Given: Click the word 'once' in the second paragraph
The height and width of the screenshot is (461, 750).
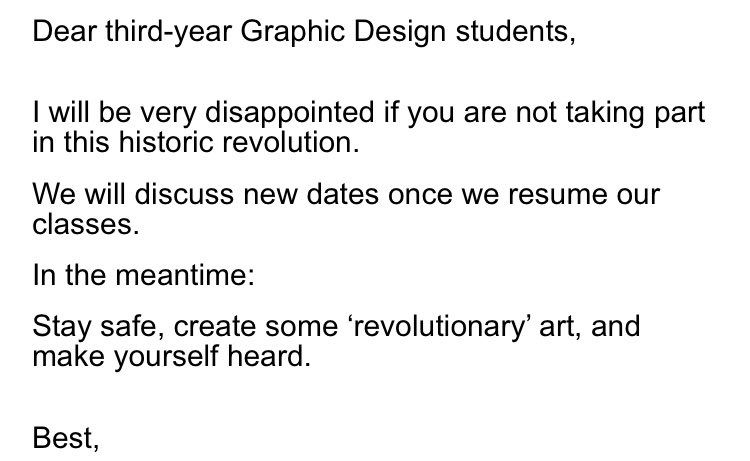Looking at the screenshot, I should (x=420, y=196).
